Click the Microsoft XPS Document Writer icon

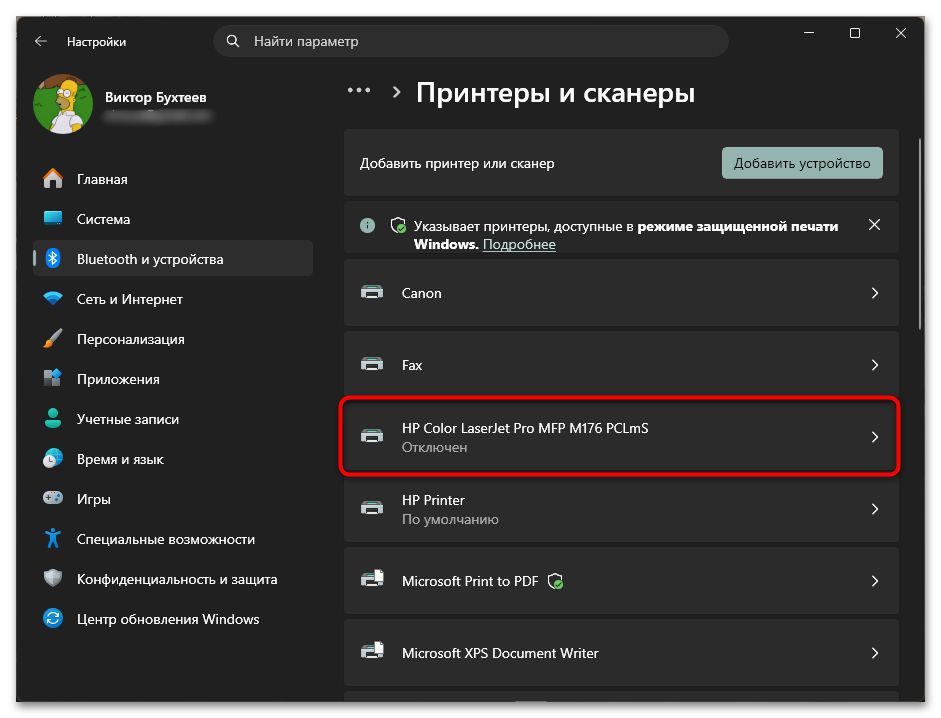pos(372,651)
